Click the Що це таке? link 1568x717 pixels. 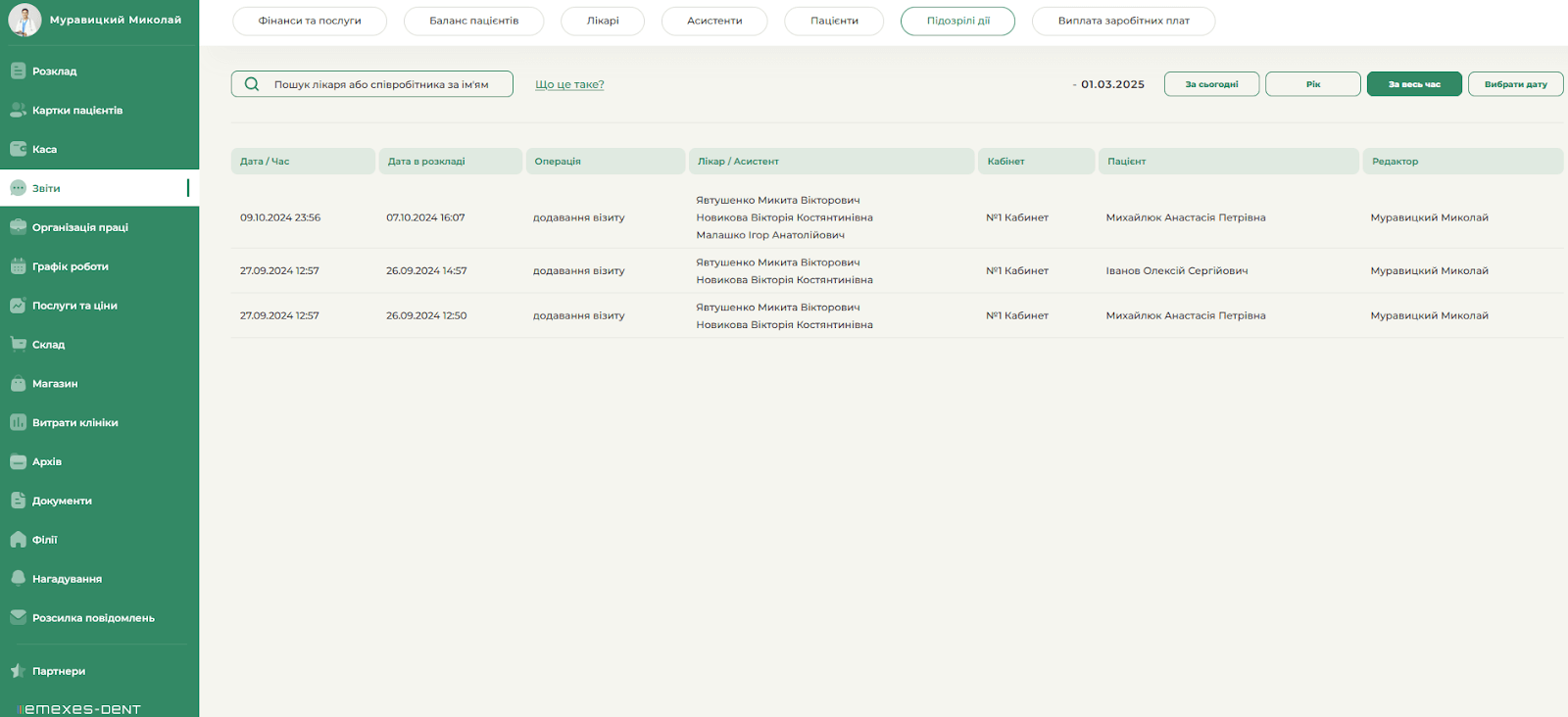click(x=569, y=84)
